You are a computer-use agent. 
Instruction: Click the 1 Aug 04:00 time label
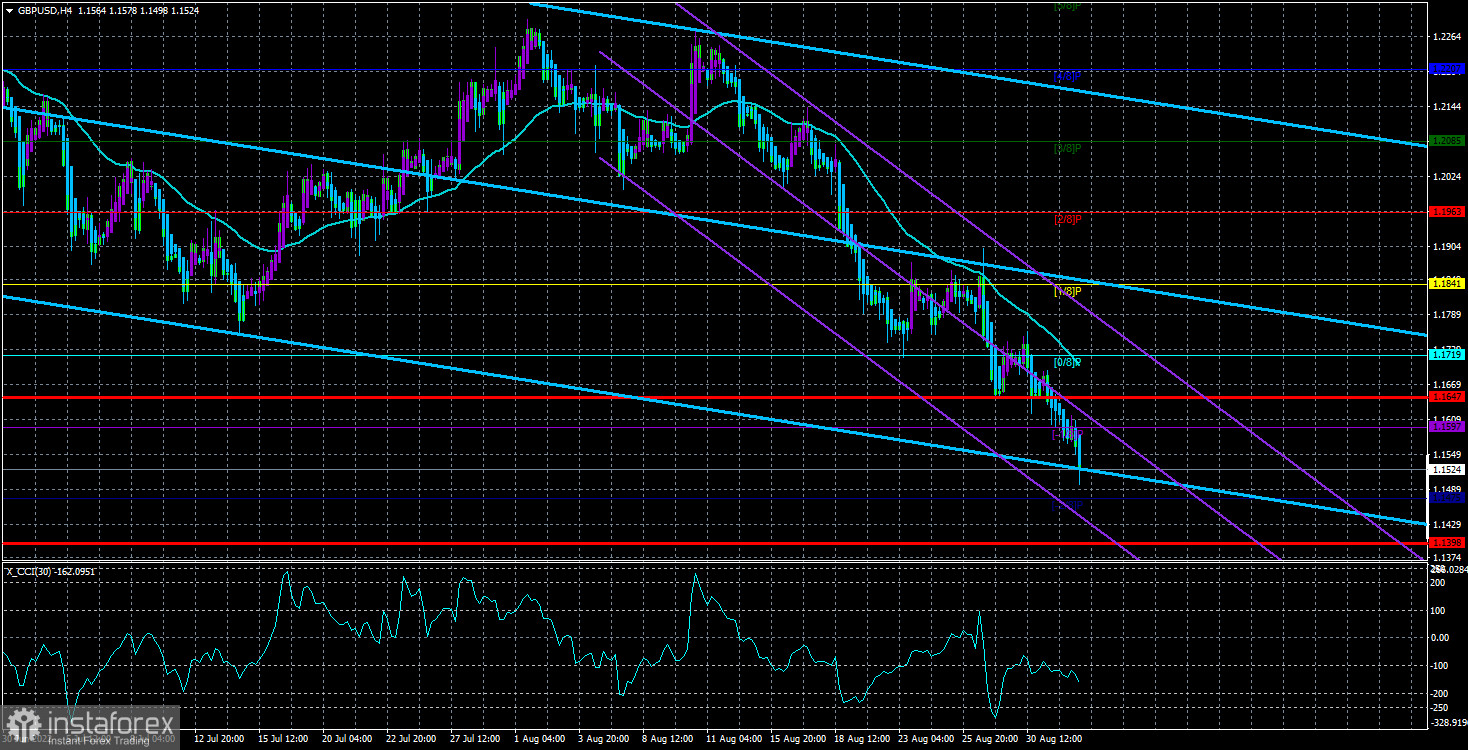point(540,739)
